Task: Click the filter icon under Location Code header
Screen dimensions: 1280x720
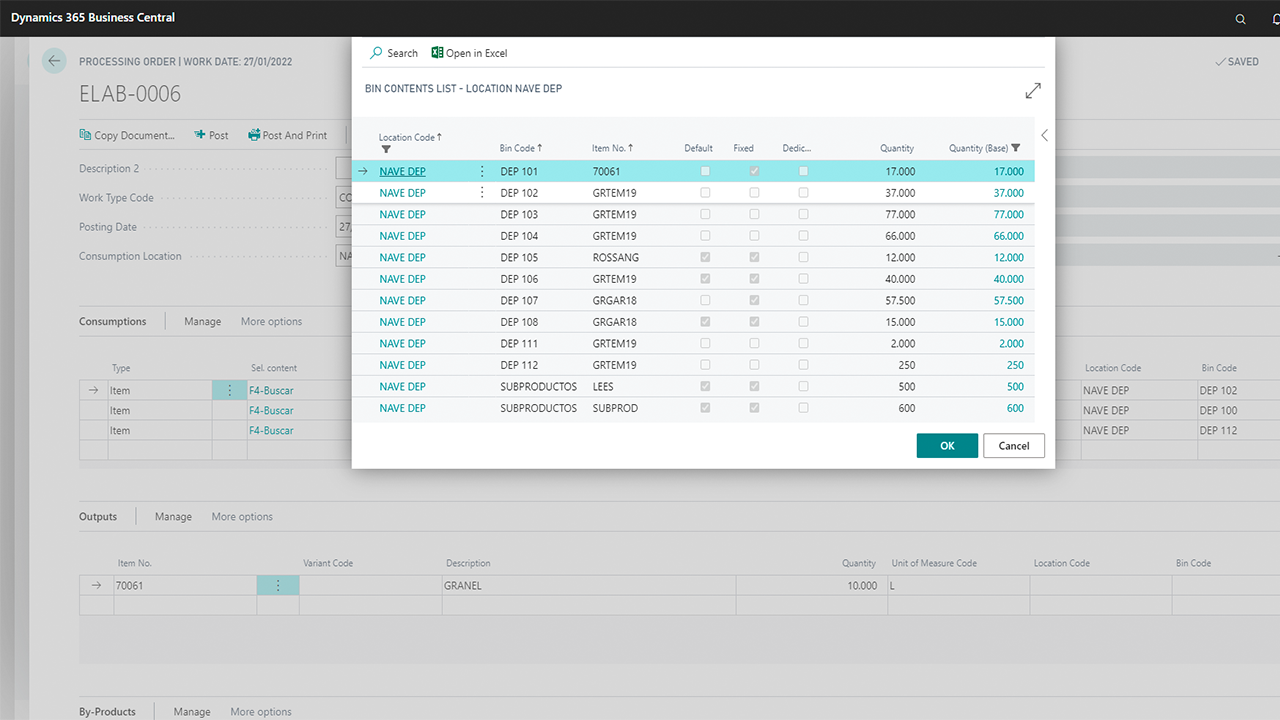Action: (x=386, y=150)
